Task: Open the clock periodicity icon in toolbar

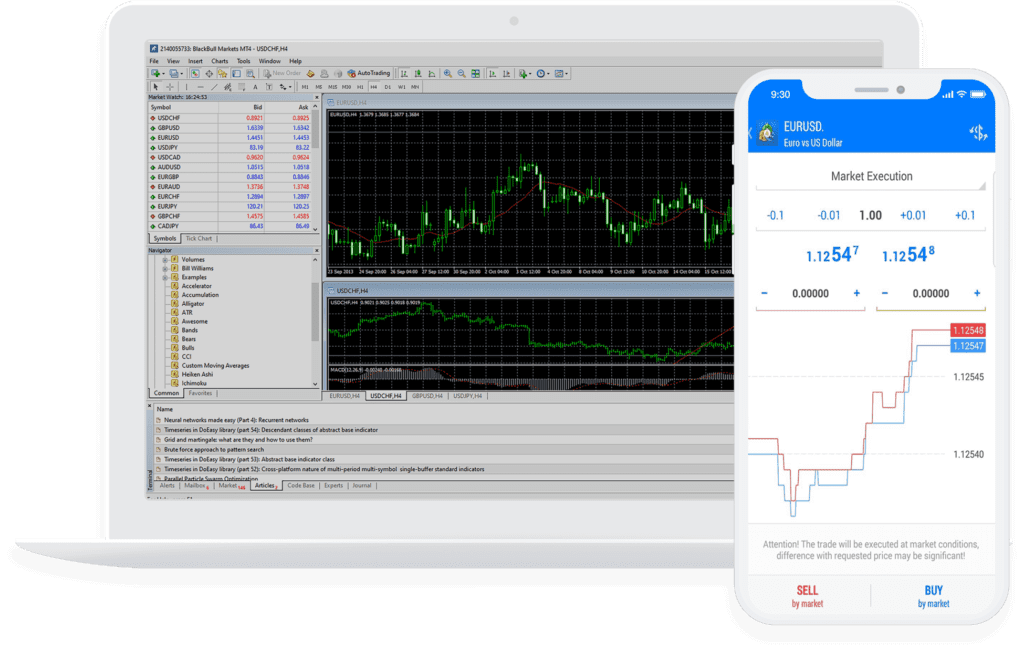Action: click(541, 73)
